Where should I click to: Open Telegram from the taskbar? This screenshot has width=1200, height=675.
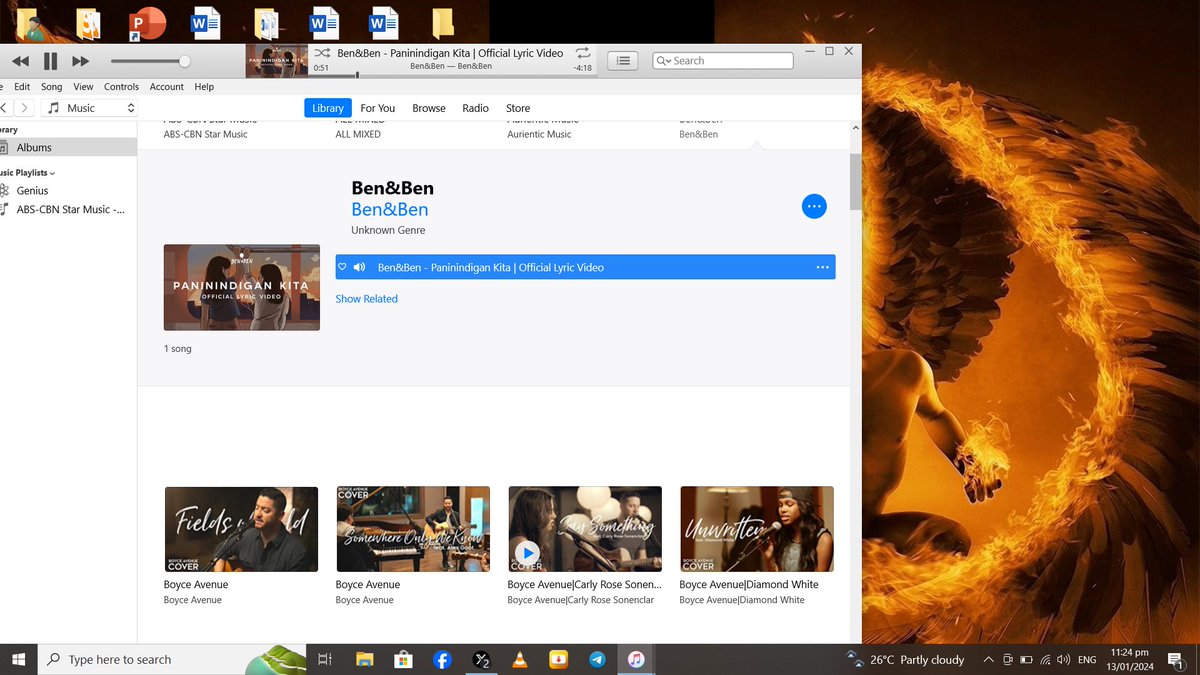tap(597, 659)
